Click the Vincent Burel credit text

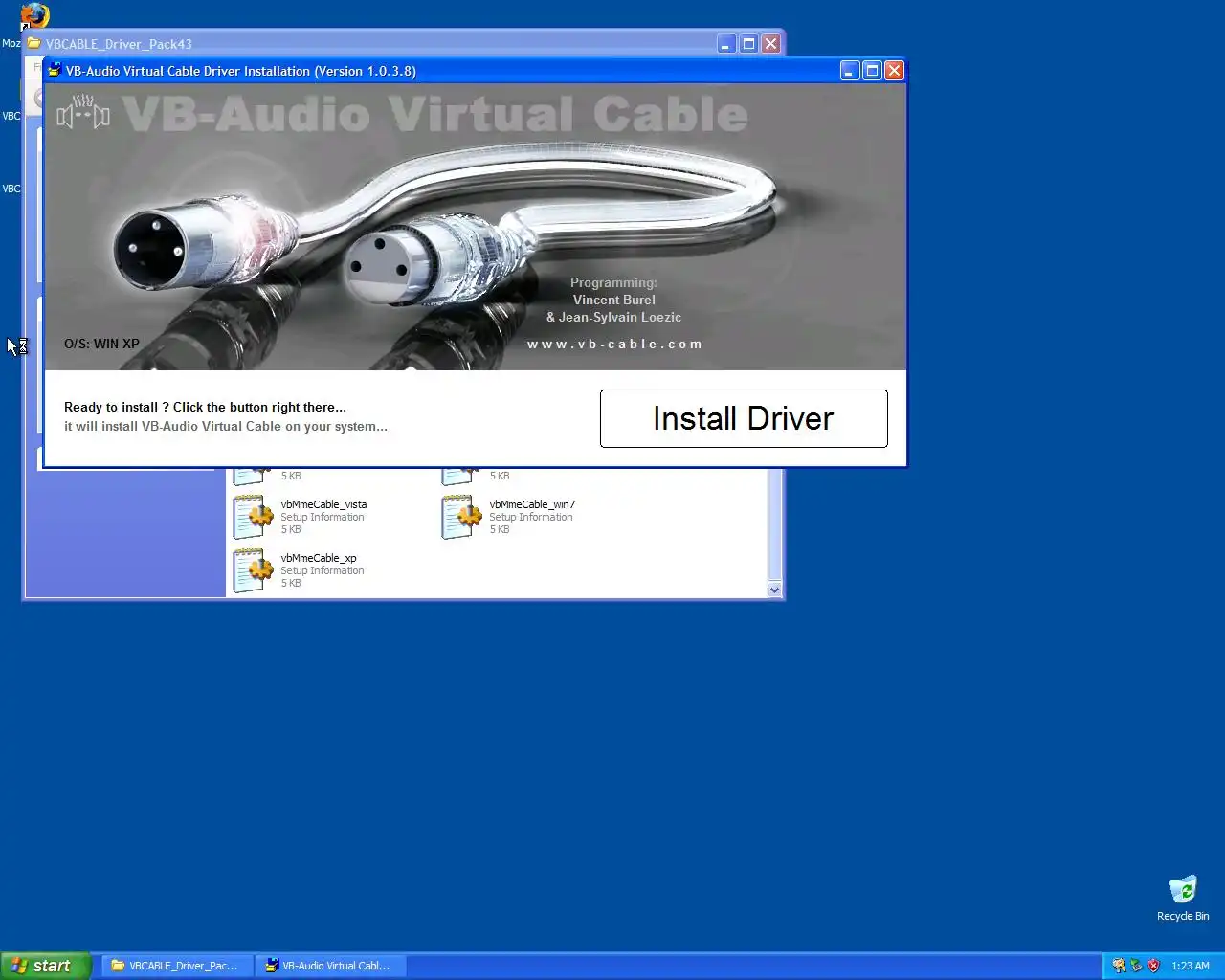point(614,300)
